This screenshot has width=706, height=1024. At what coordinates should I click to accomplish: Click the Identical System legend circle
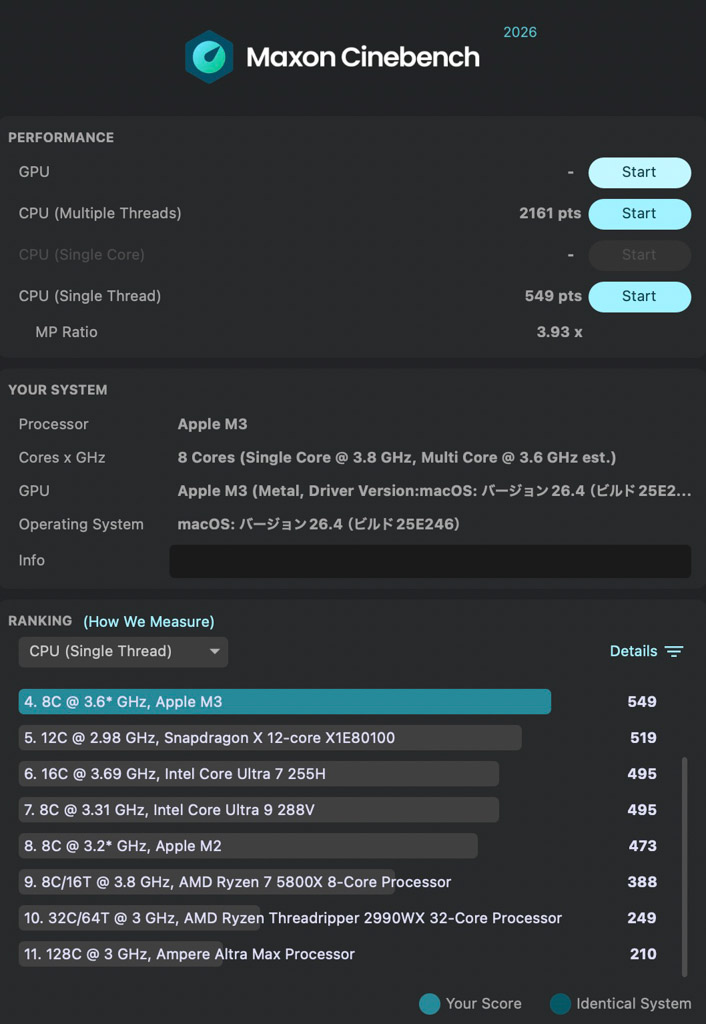pyautogui.click(x=560, y=1004)
